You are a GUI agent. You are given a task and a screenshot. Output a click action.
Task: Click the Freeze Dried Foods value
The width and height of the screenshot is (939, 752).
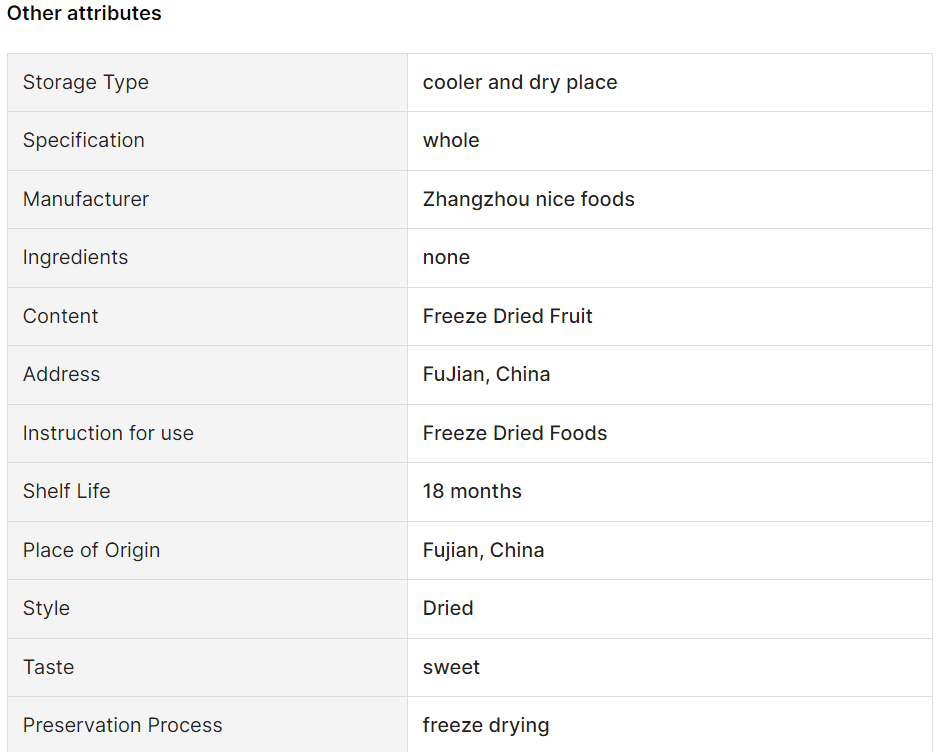pos(515,433)
